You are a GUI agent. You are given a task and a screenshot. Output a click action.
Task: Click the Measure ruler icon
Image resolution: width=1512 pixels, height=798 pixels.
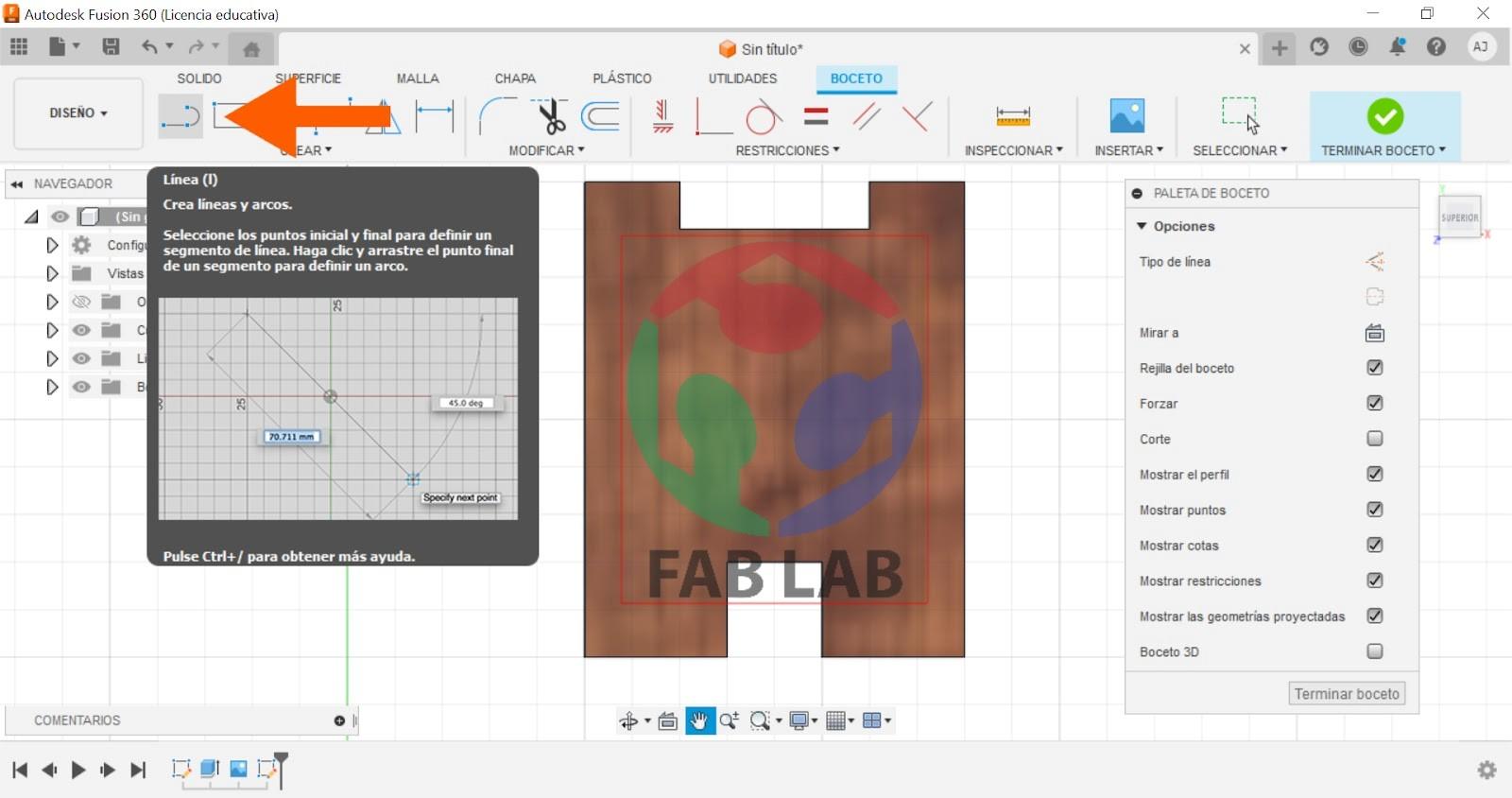(x=1012, y=116)
